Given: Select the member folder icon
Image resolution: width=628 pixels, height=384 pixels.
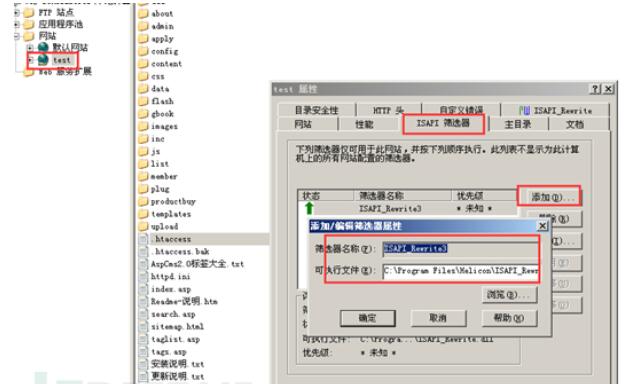Looking at the screenshot, I should [143, 176].
